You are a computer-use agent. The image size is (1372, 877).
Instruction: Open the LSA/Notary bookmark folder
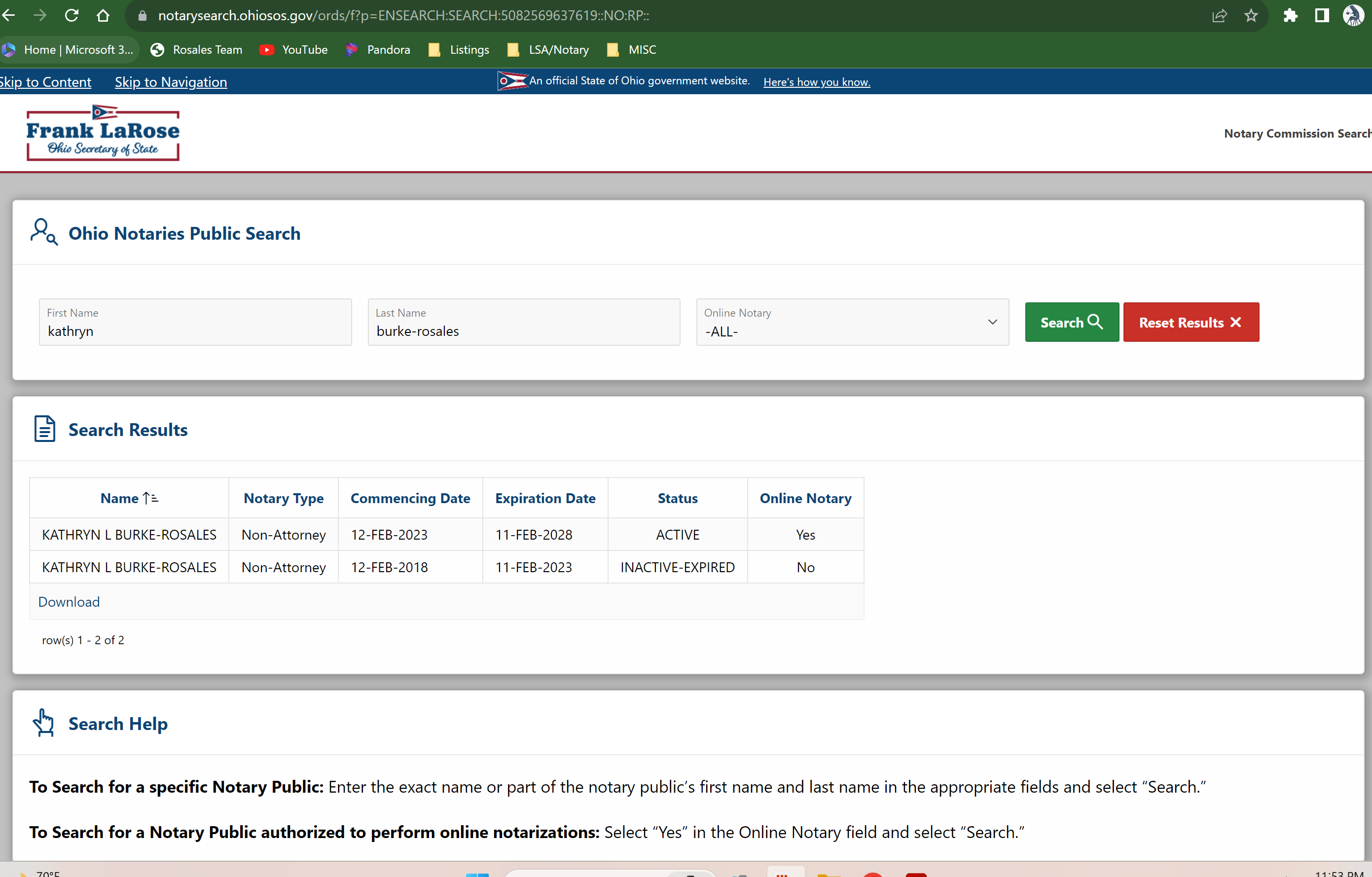click(547, 50)
